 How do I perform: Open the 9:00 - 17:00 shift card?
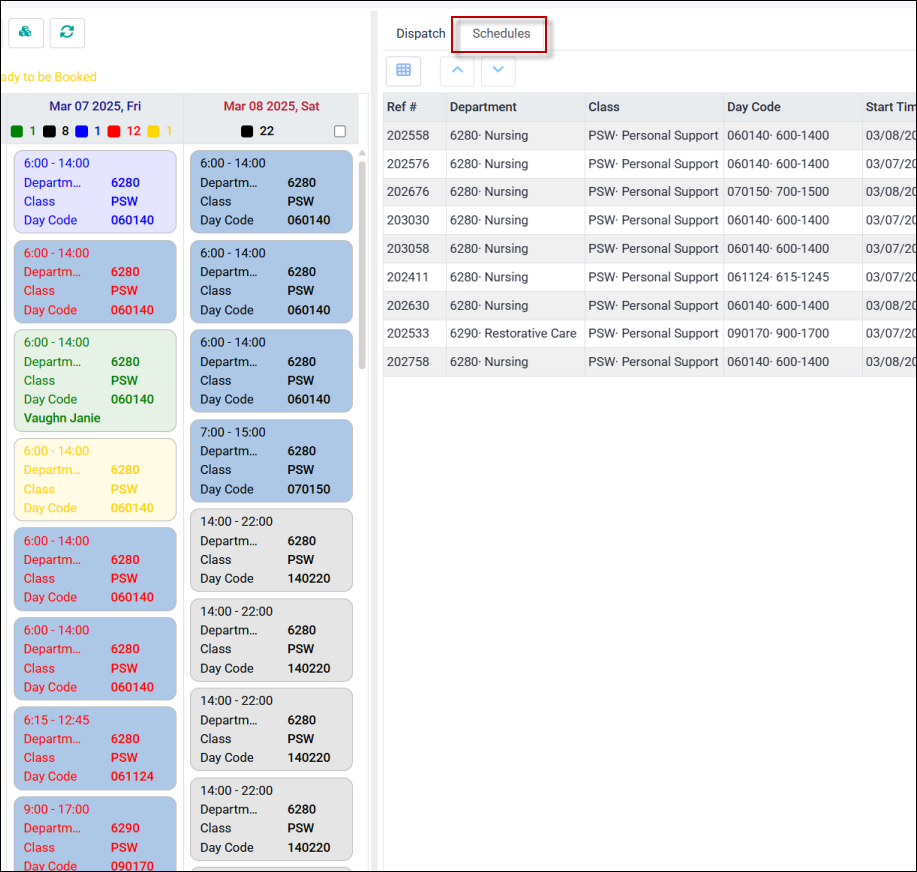[x=95, y=834]
